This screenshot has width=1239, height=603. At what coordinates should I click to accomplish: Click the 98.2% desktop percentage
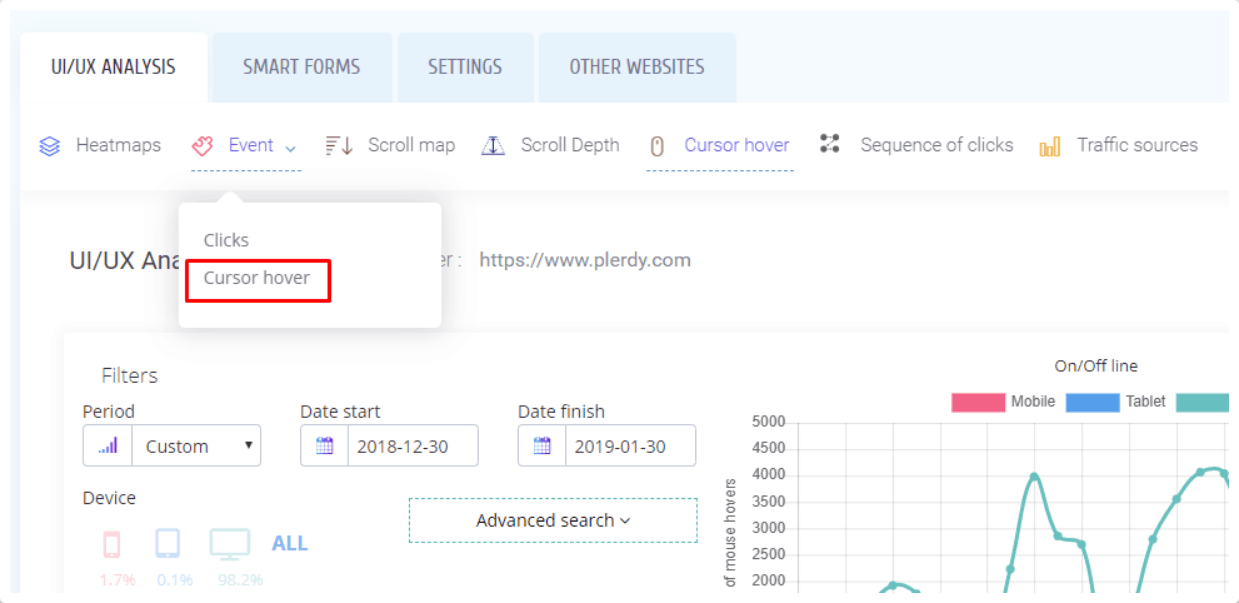click(240, 580)
